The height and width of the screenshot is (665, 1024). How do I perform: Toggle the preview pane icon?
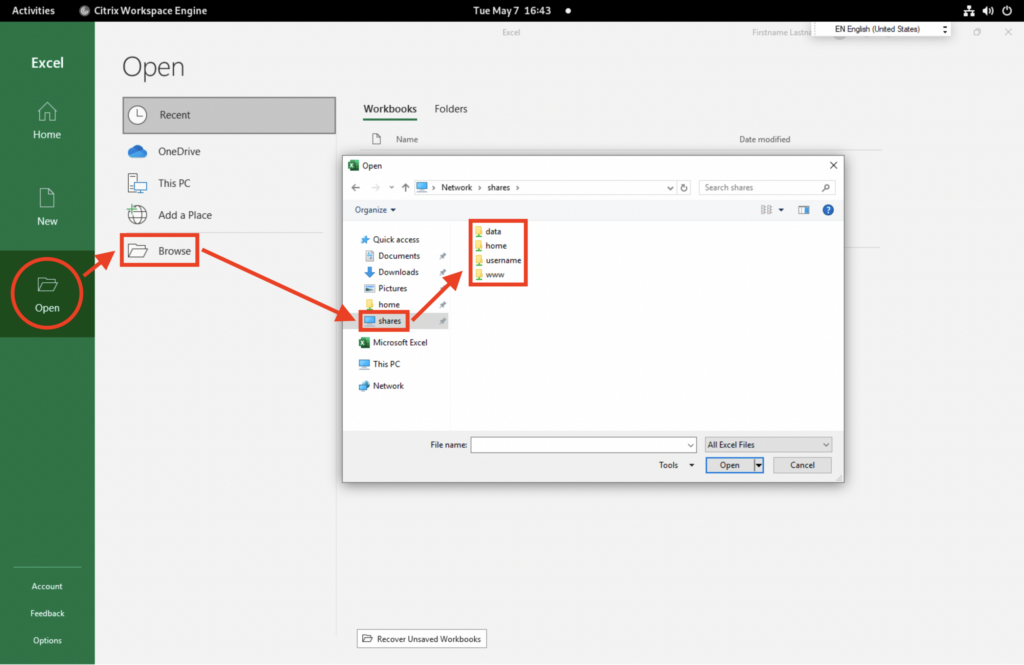(803, 210)
